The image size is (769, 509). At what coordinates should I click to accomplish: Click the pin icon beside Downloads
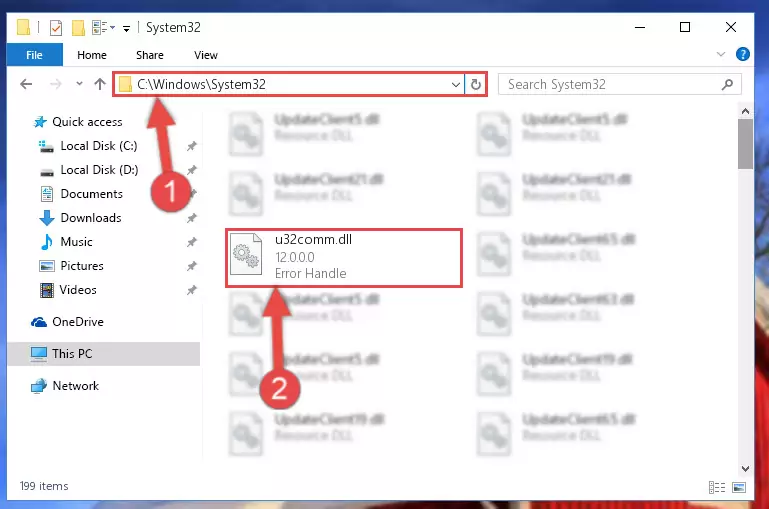pyautogui.click(x=191, y=218)
